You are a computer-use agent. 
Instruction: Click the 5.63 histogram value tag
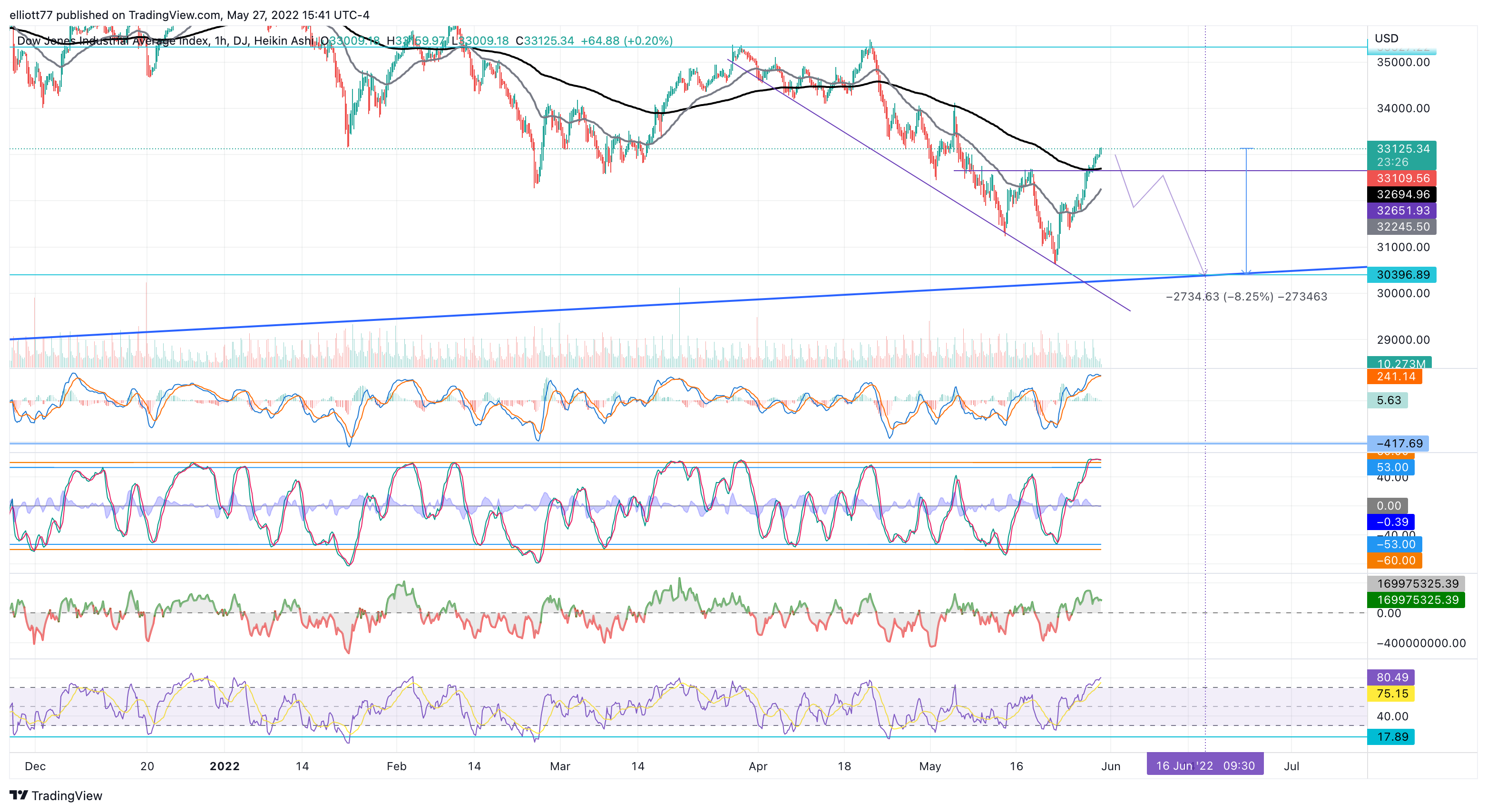click(x=1388, y=400)
